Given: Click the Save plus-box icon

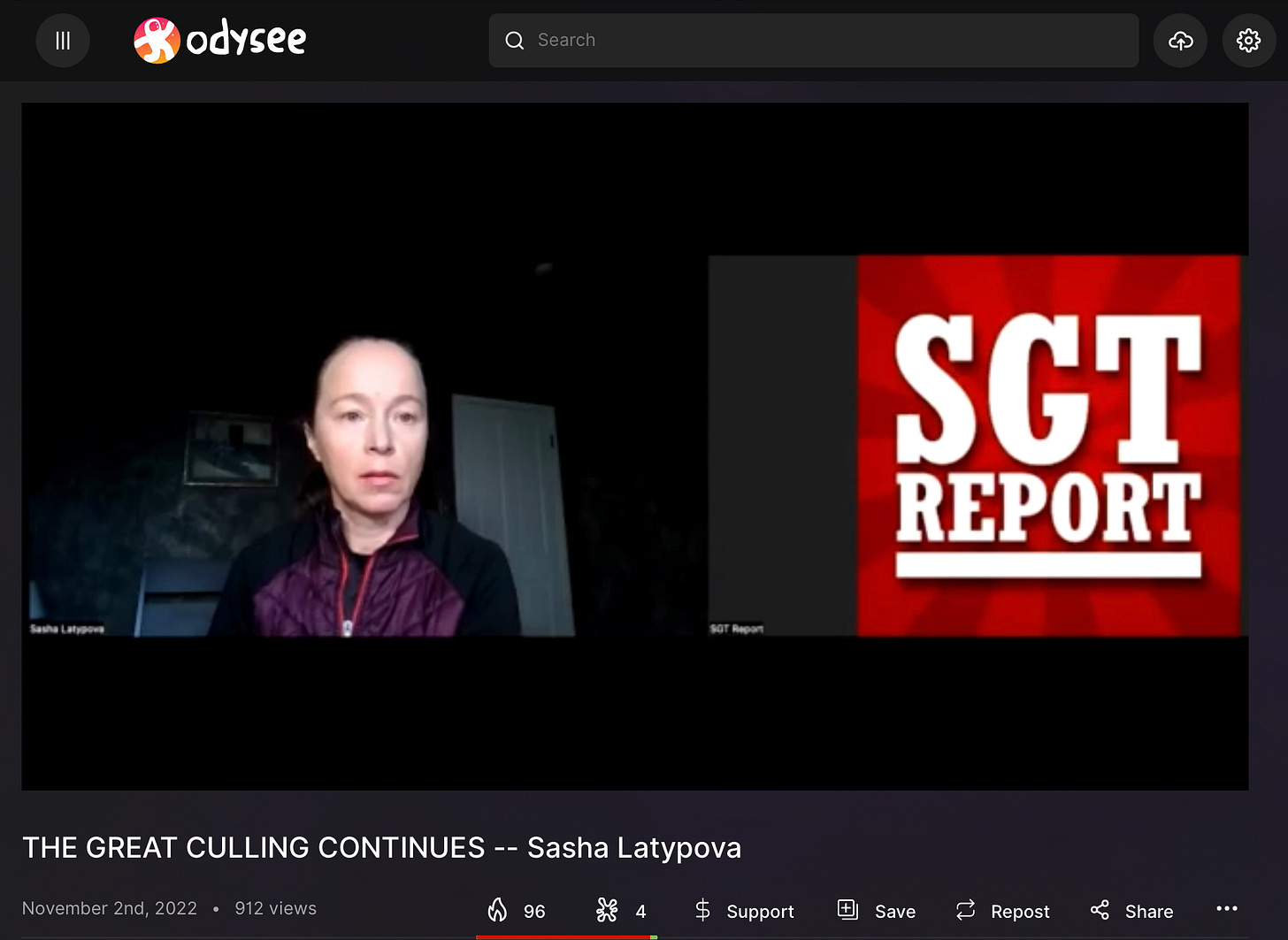Looking at the screenshot, I should tap(847, 910).
